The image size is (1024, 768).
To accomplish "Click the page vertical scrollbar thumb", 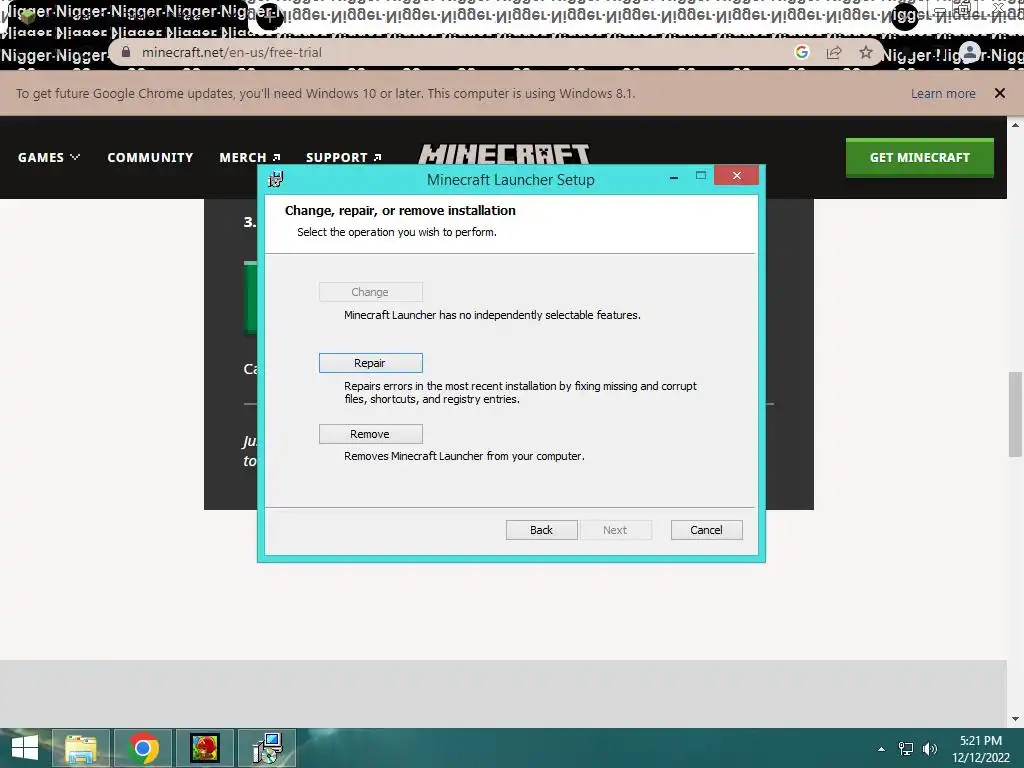I will pos(1016,414).
